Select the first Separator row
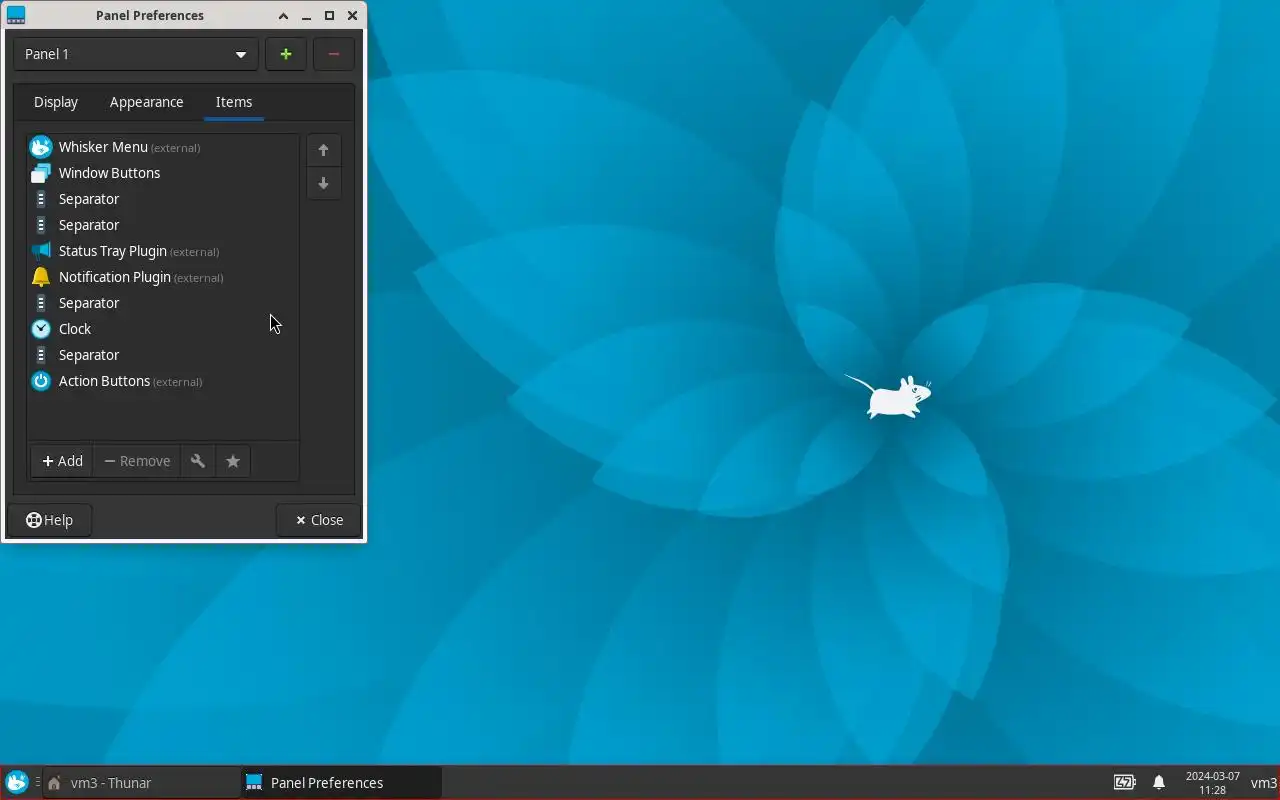1280x800 pixels. pyautogui.click(x=163, y=199)
